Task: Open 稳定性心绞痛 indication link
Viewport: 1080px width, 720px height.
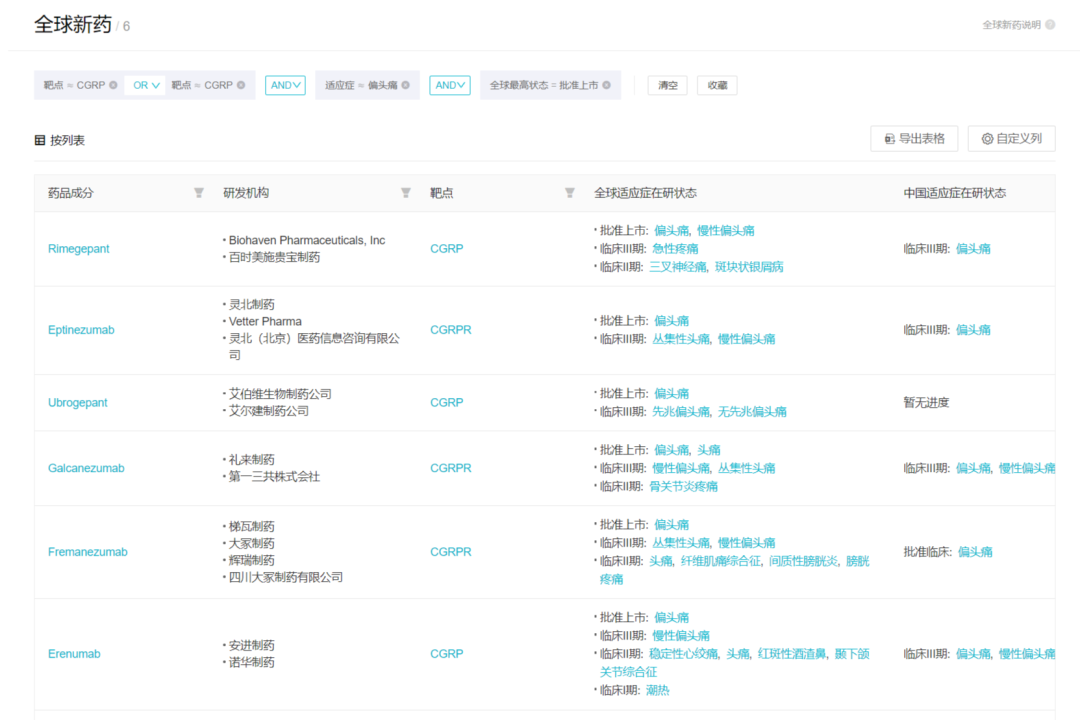Action: coord(683,654)
